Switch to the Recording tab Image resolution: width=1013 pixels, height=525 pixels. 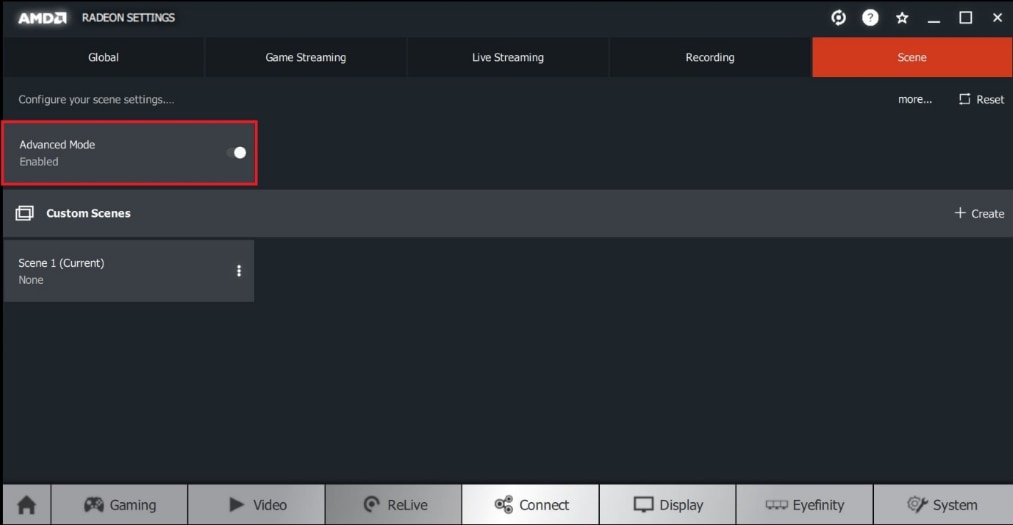click(x=709, y=58)
